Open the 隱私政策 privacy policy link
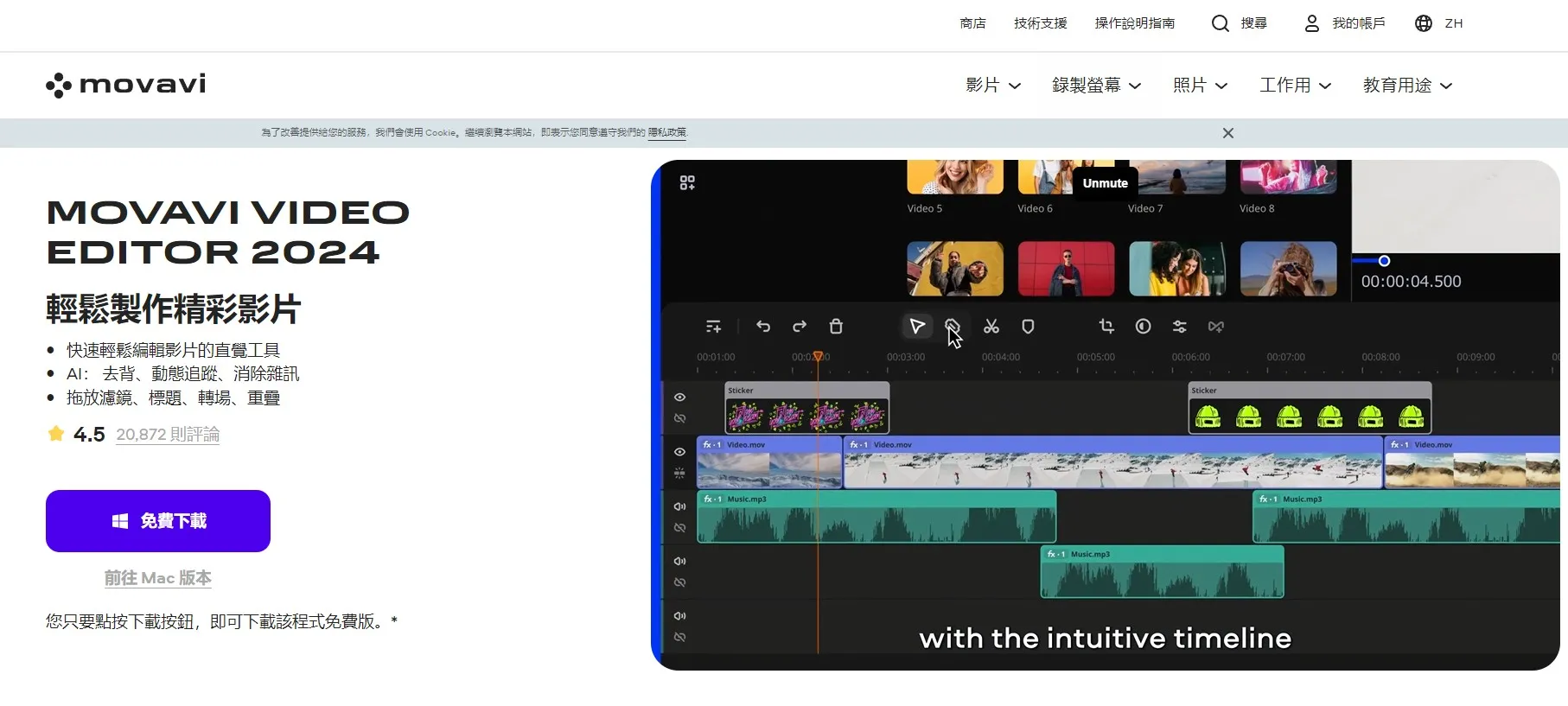This screenshot has height=706, width=1568. (x=667, y=132)
